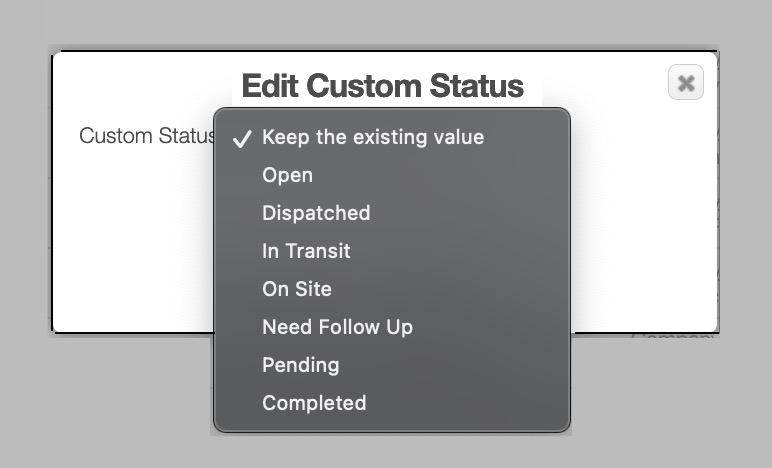Pick the In Transit status
Viewport: 772px width, 468px height.
tap(306, 251)
